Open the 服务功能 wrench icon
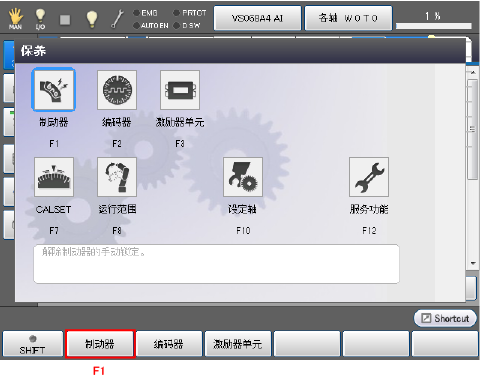Image resolution: width=480 pixels, height=377 pixels. (x=369, y=177)
